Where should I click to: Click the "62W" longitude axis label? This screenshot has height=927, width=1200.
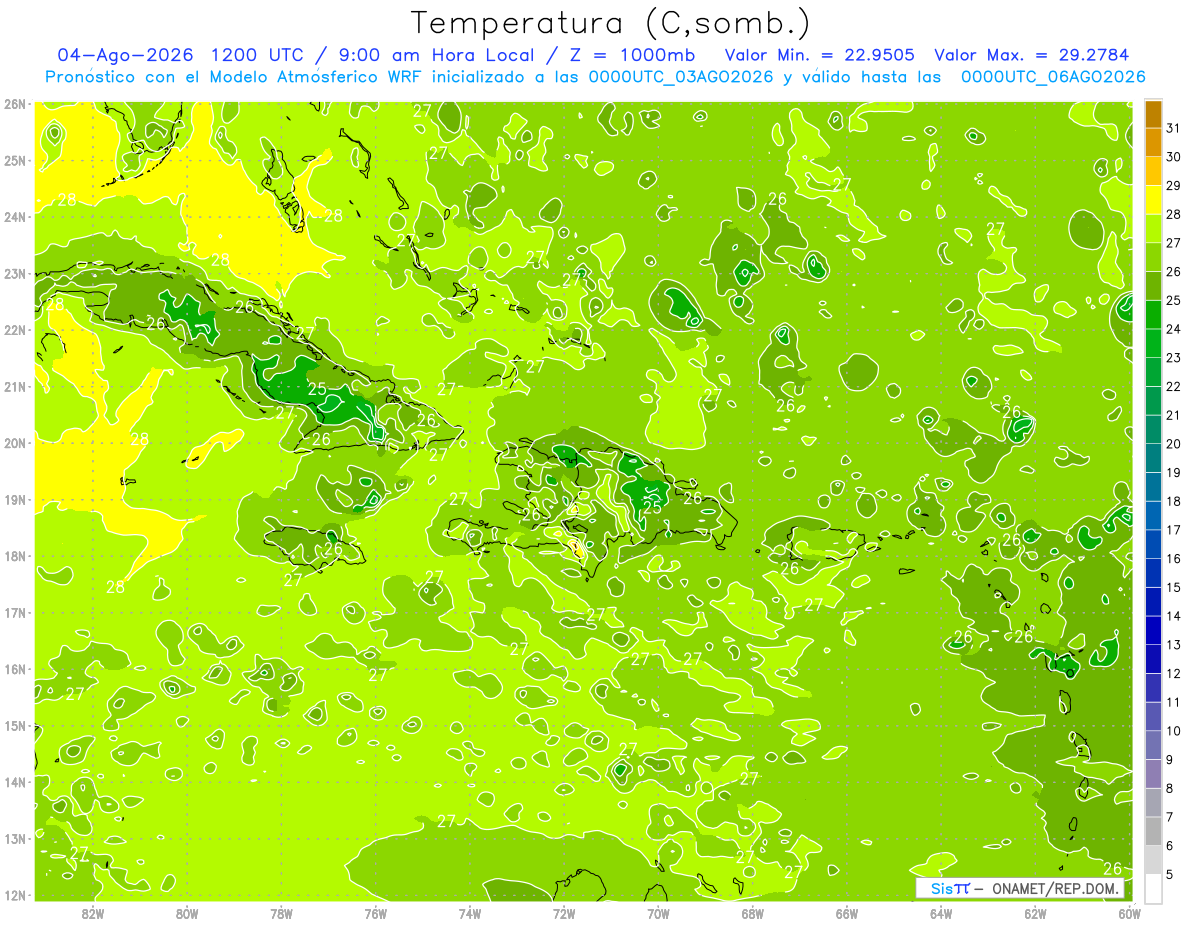click(x=1035, y=913)
